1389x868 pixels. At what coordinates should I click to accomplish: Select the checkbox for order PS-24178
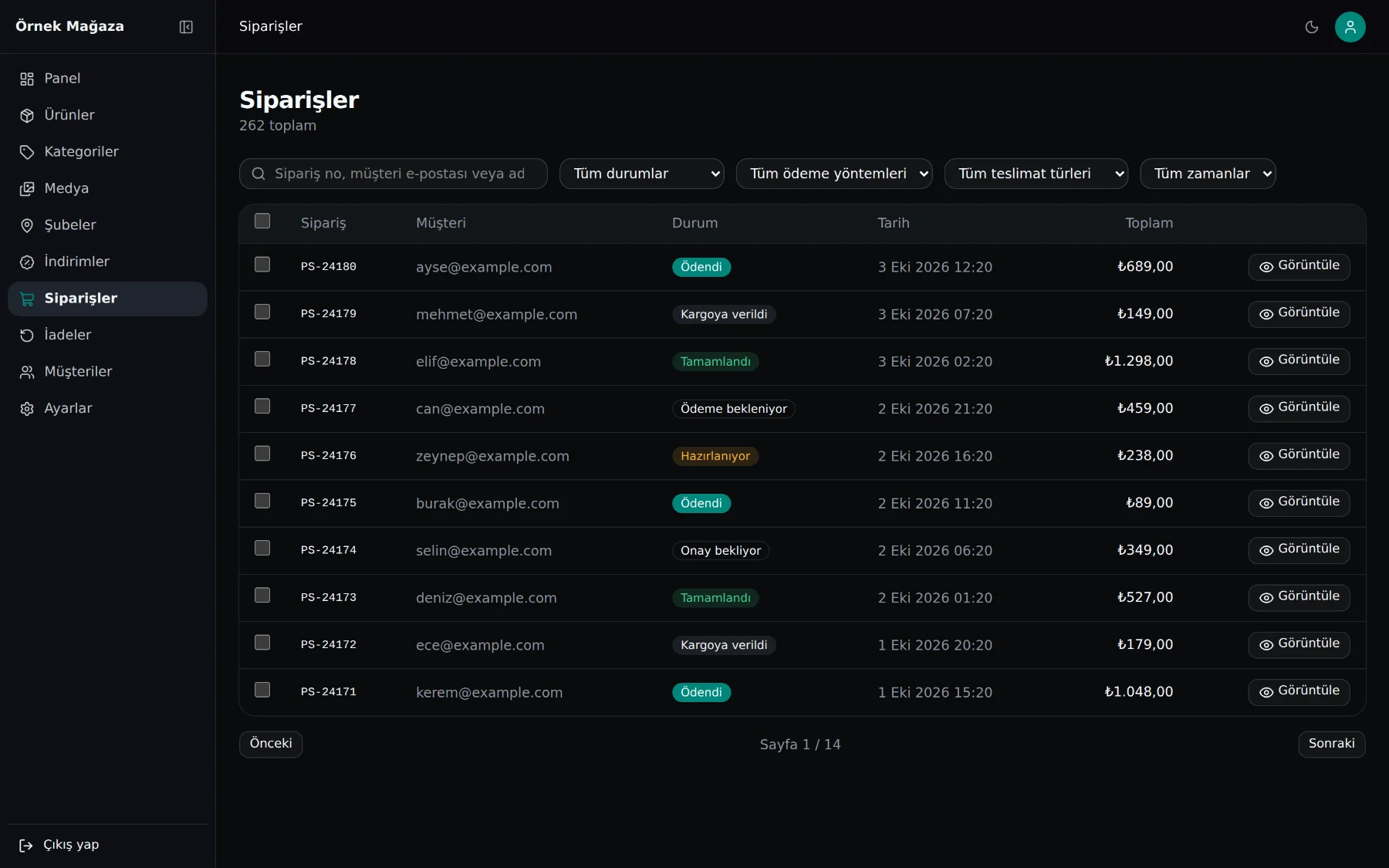pos(262,359)
